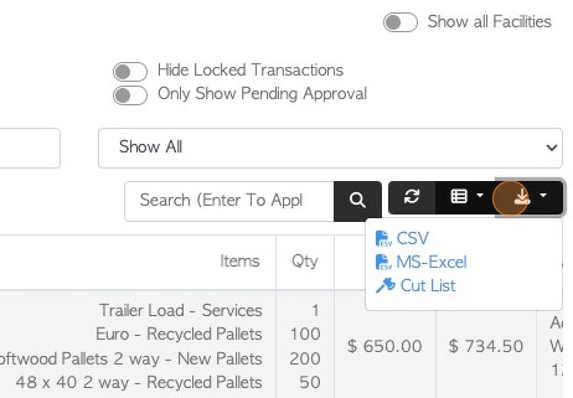573x398 pixels.
Task: Click the refresh icon button
Action: (x=411, y=197)
